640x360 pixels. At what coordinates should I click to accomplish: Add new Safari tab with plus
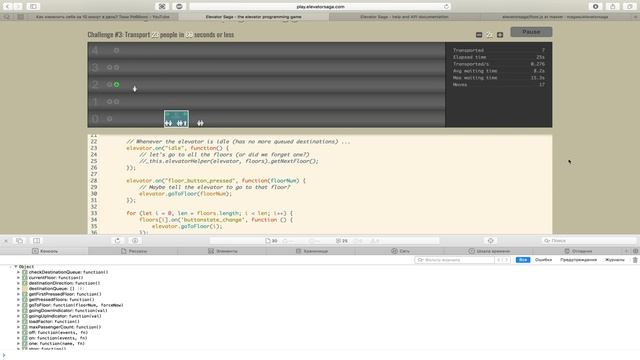click(636, 17)
